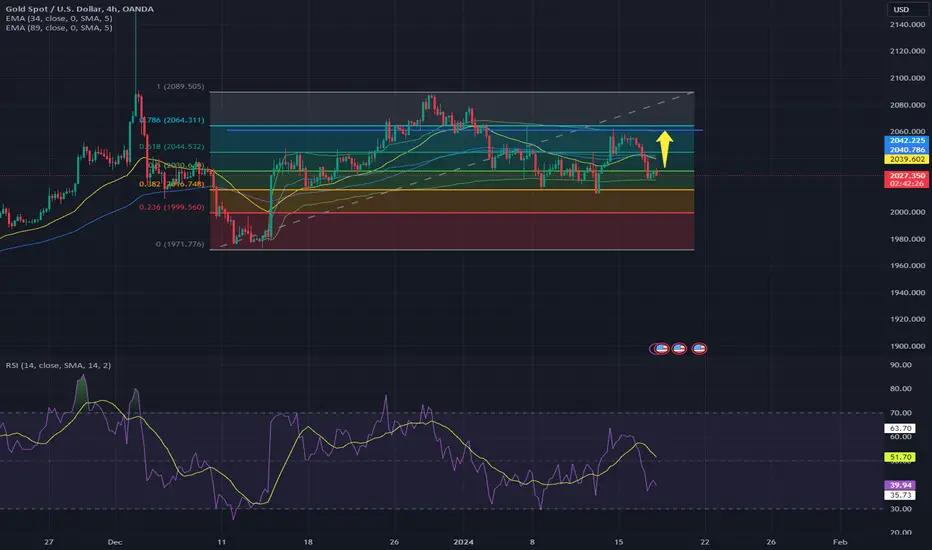Click the 2024 label on time axis

tap(463, 542)
